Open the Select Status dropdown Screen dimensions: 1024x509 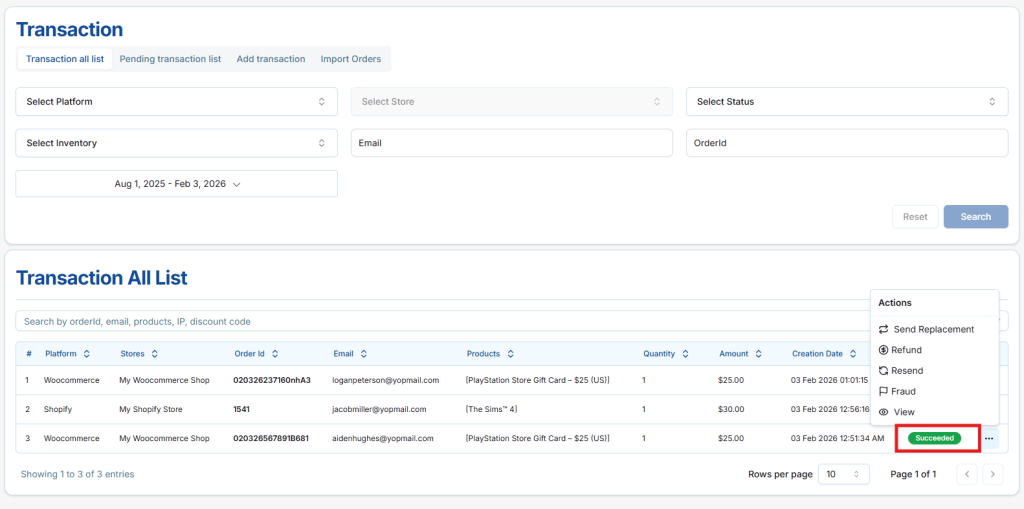pos(846,102)
